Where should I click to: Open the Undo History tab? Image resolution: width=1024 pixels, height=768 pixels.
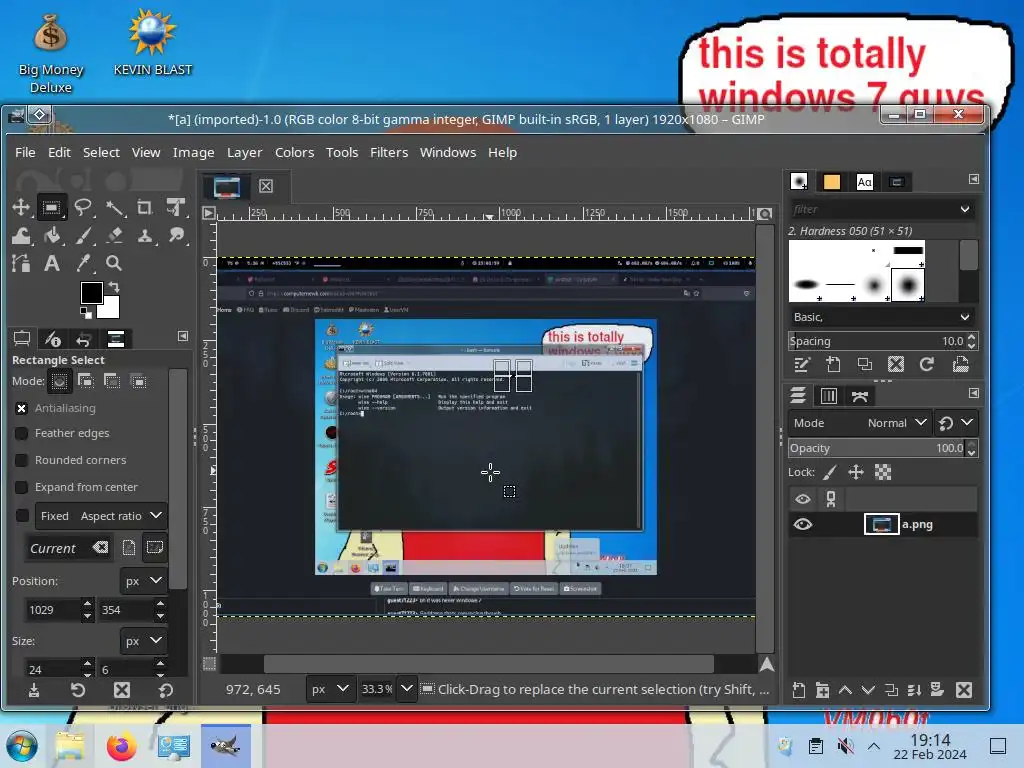84,338
